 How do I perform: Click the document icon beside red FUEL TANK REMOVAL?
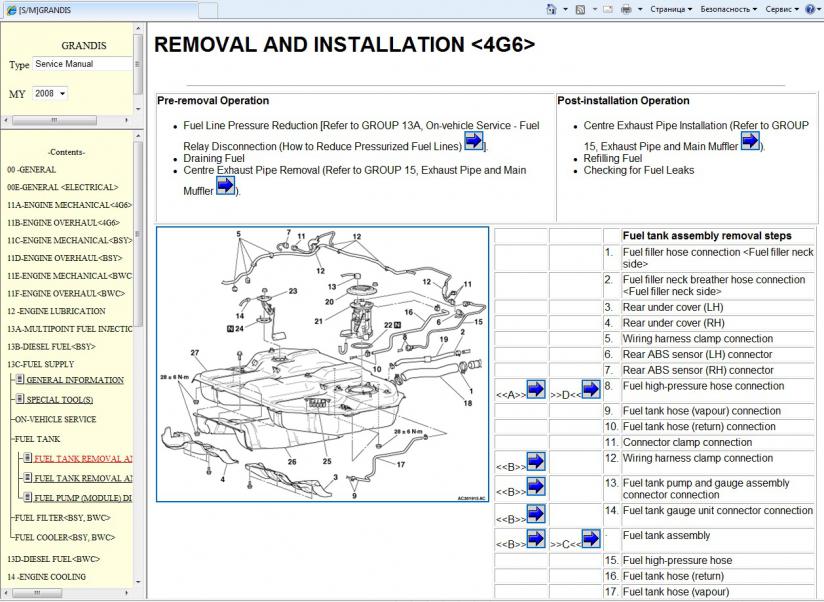point(28,458)
